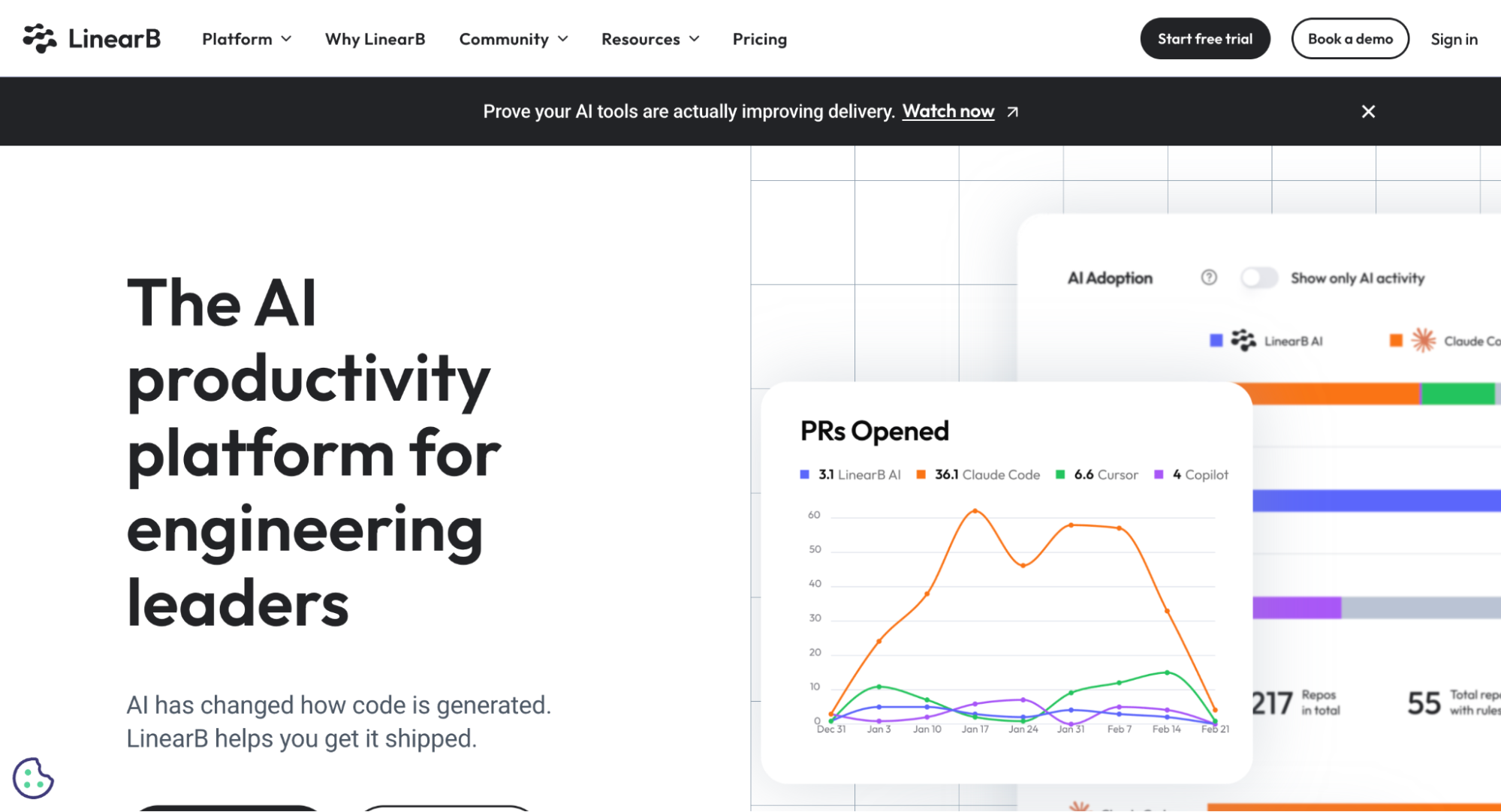
Task: Expand the Community dropdown menu
Action: click(514, 39)
